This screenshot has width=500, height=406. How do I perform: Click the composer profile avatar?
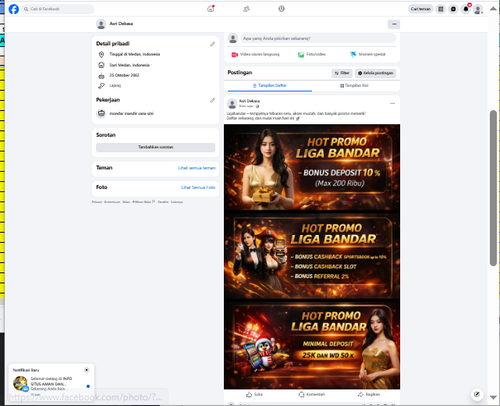point(233,38)
